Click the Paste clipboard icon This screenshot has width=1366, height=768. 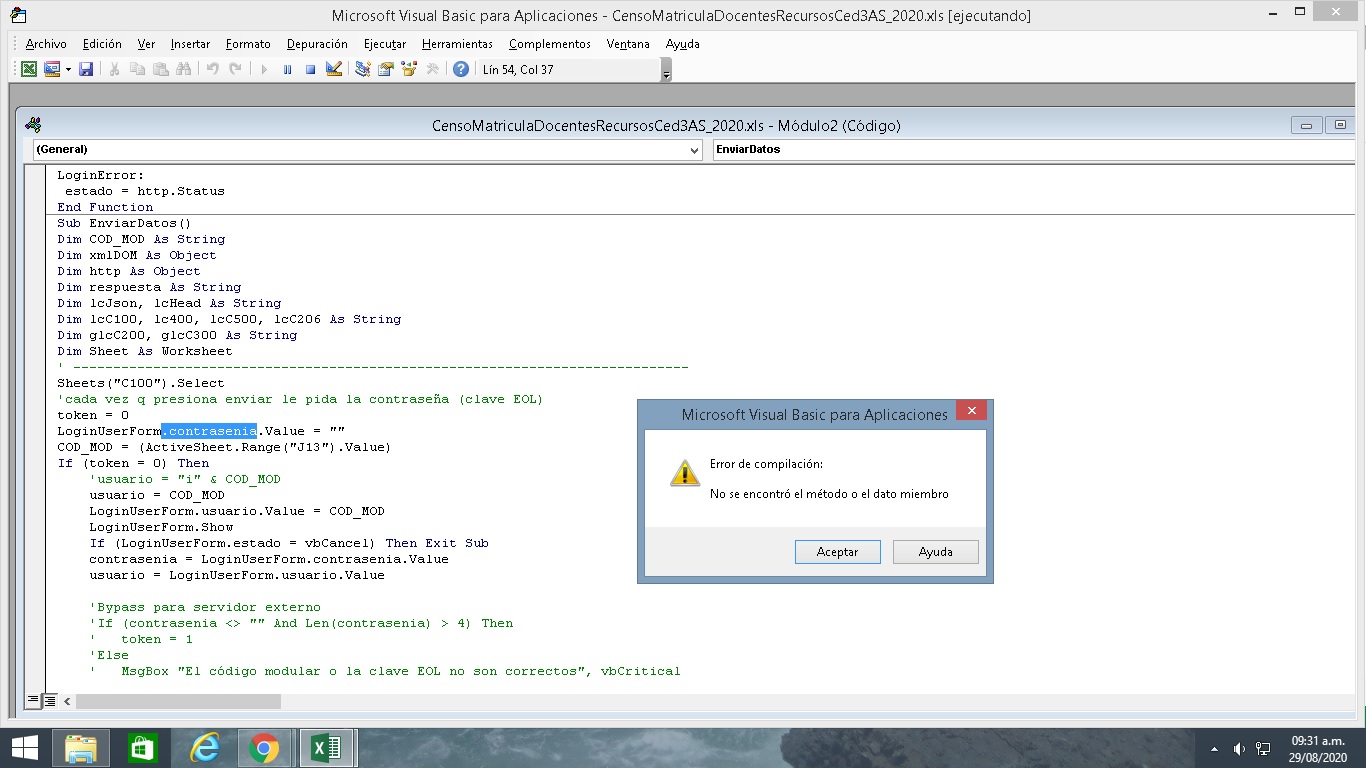point(160,69)
